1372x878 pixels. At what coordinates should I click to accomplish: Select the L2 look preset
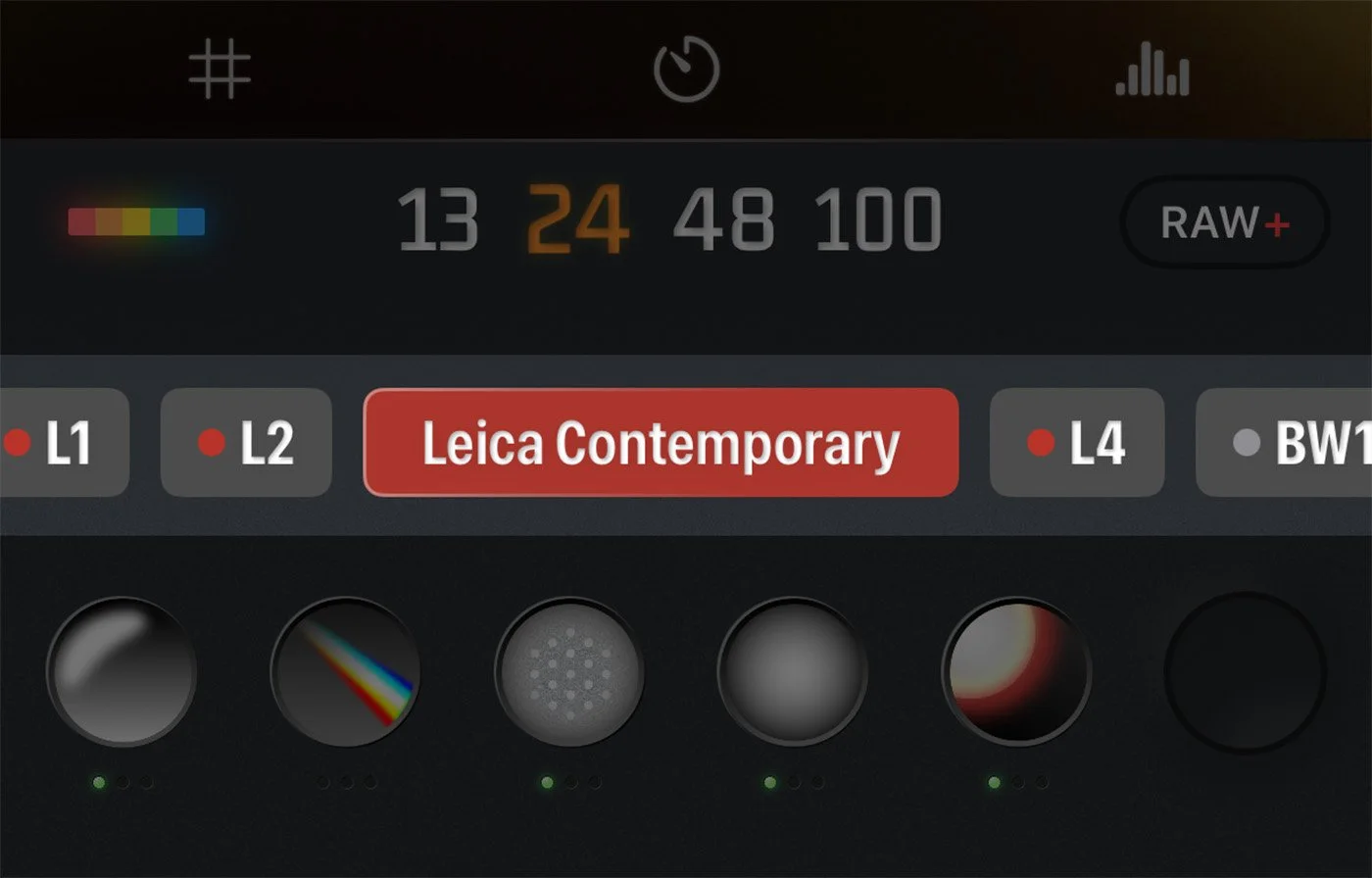pyautogui.click(x=246, y=443)
